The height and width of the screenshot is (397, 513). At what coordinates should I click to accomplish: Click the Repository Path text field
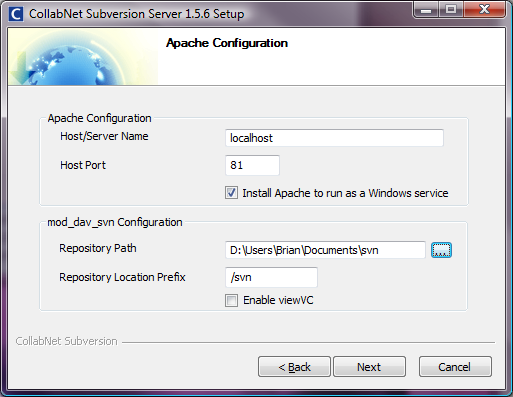[x=325, y=250]
